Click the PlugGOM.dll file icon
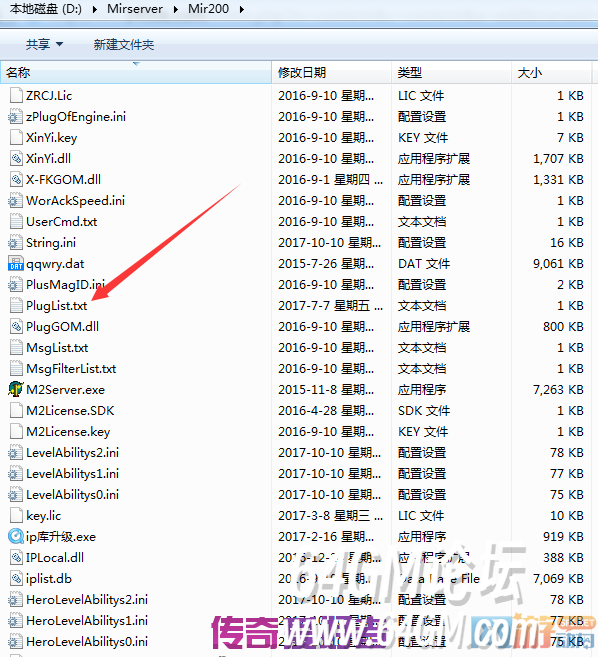The width and height of the screenshot is (598, 657). pyautogui.click(x=16, y=326)
